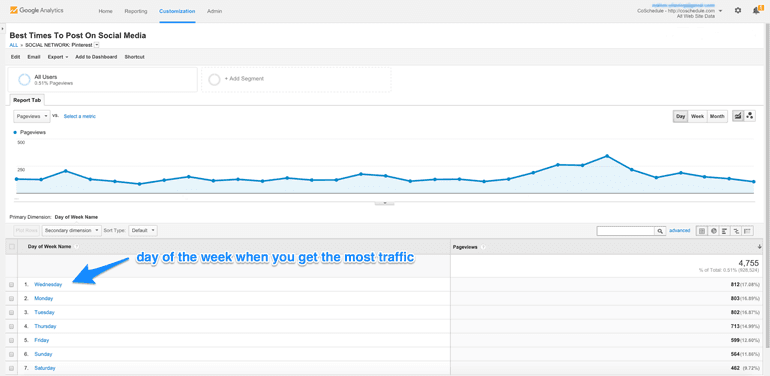
Task: Open the CoSchedule account selector dropdown
Action: [720, 10]
